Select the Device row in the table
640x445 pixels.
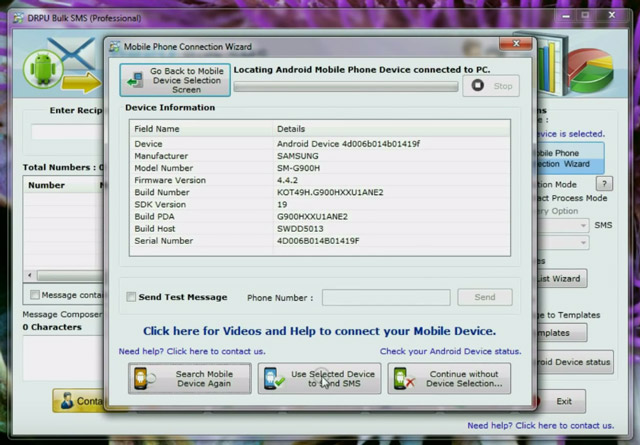(x=320, y=144)
